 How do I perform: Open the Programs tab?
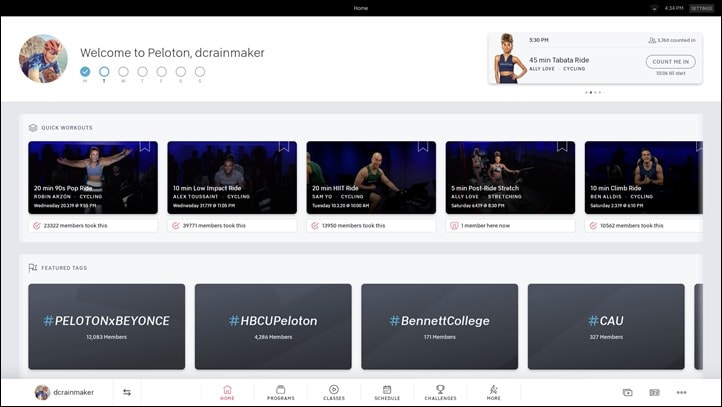(x=280, y=392)
